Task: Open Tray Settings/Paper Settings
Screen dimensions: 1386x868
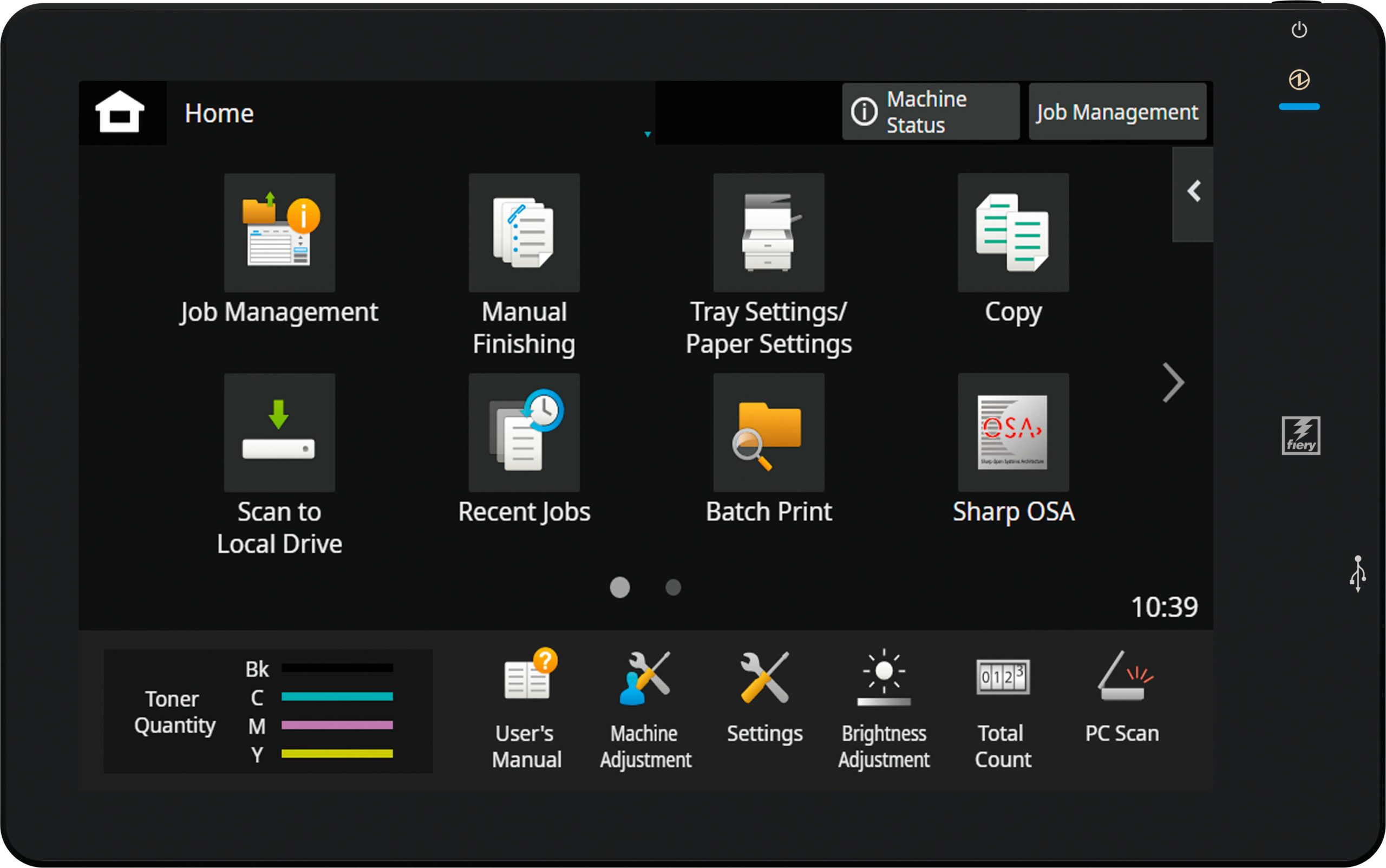Action: (768, 232)
